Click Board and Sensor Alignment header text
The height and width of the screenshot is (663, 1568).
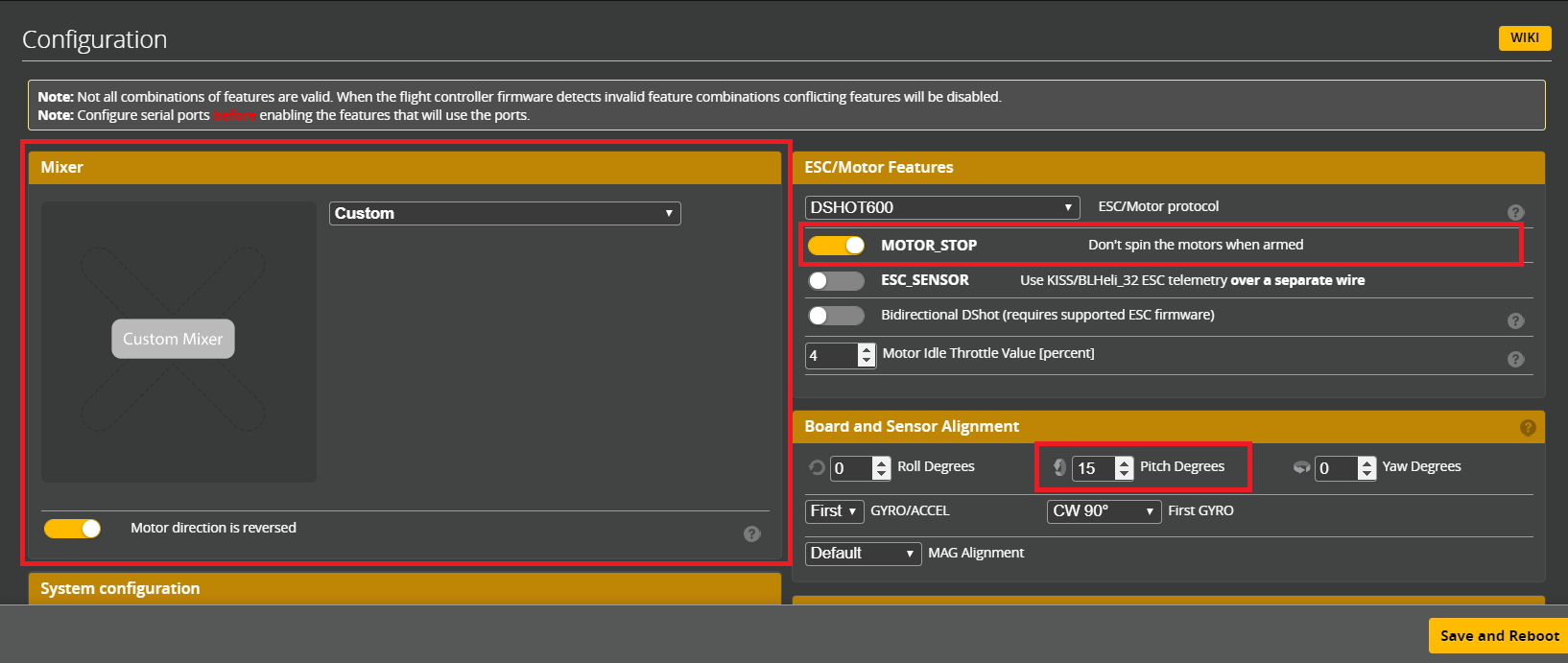coord(912,427)
